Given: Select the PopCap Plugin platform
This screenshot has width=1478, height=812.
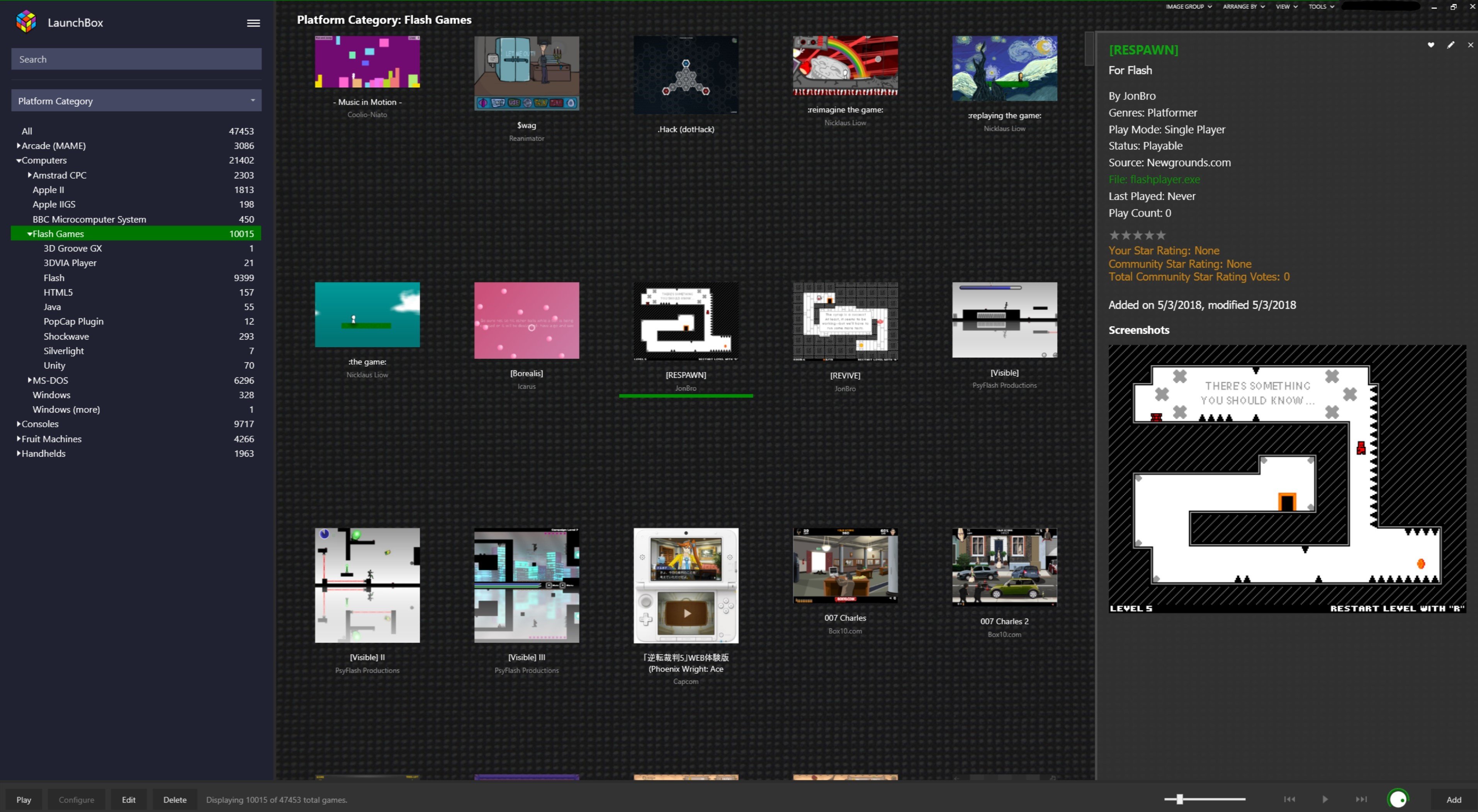Looking at the screenshot, I should pos(136,321).
